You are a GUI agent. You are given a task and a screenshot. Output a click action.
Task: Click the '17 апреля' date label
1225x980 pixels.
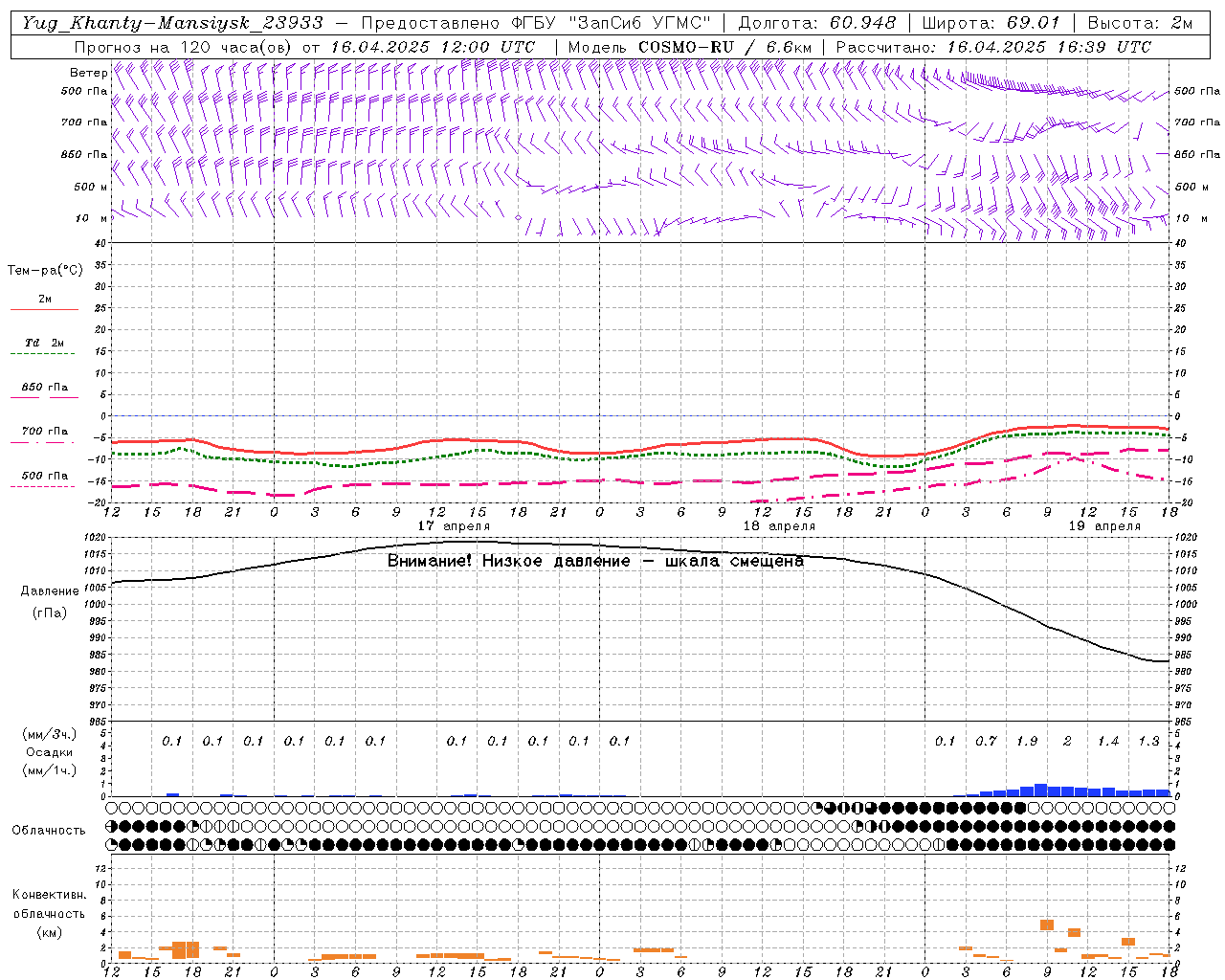tap(454, 526)
